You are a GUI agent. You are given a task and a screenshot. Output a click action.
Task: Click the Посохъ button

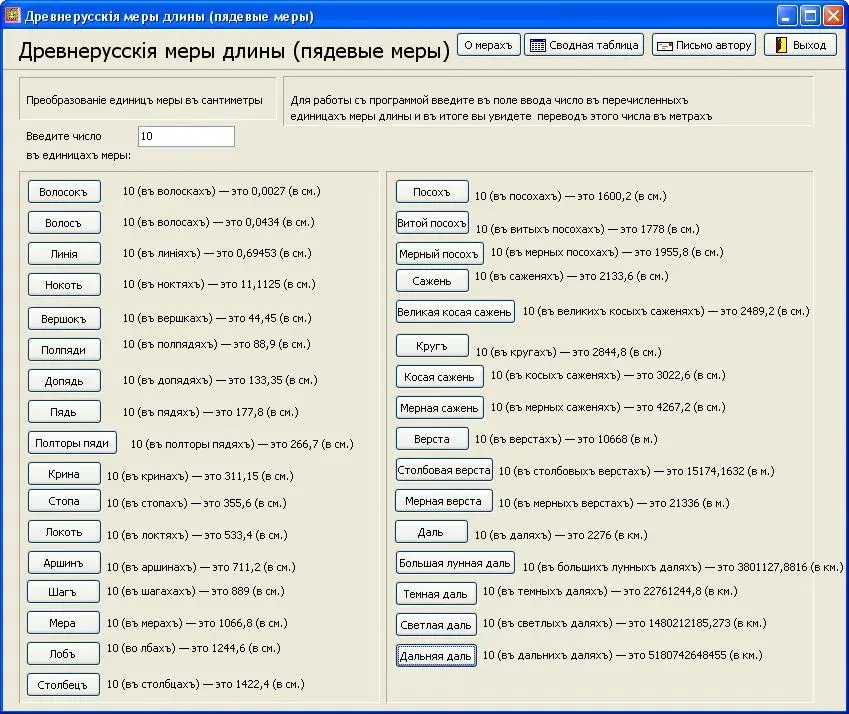[x=432, y=192]
